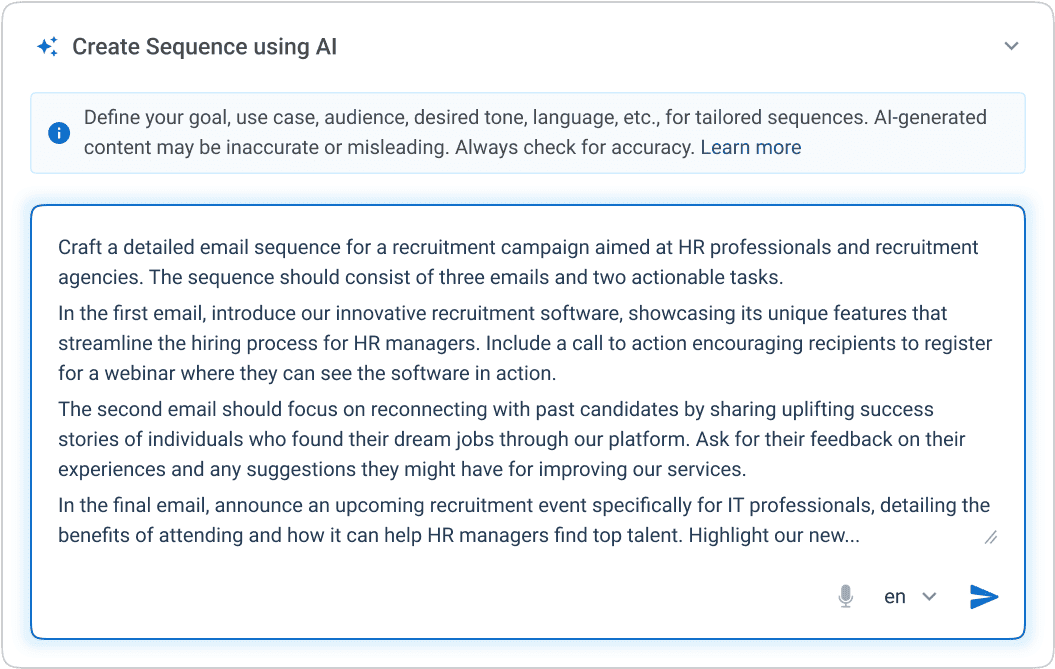
Task: Click the "en" language label
Action: pyautogui.click(x=895, y=597)
